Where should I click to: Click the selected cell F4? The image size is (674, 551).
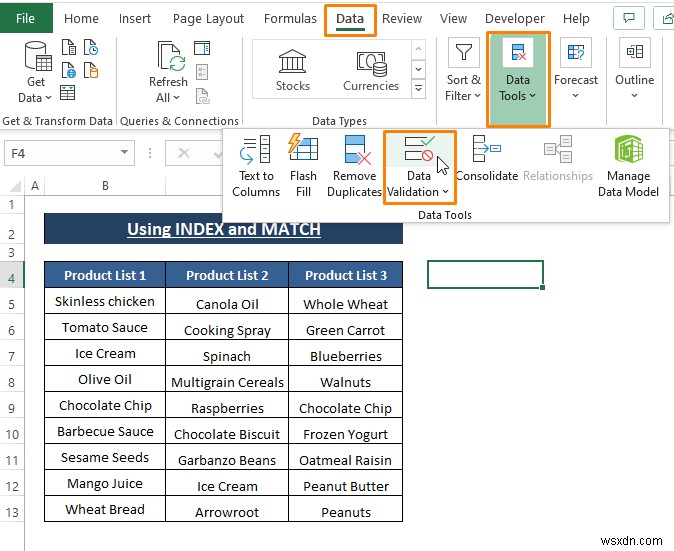[486, 274]
